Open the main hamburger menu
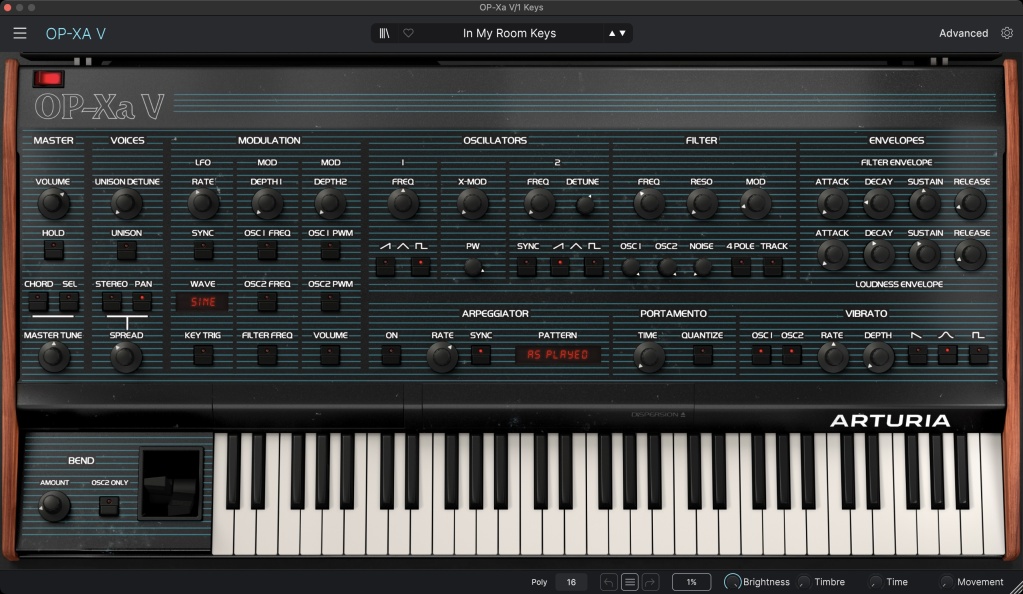The image size is (1023, 594). [19, 32]
